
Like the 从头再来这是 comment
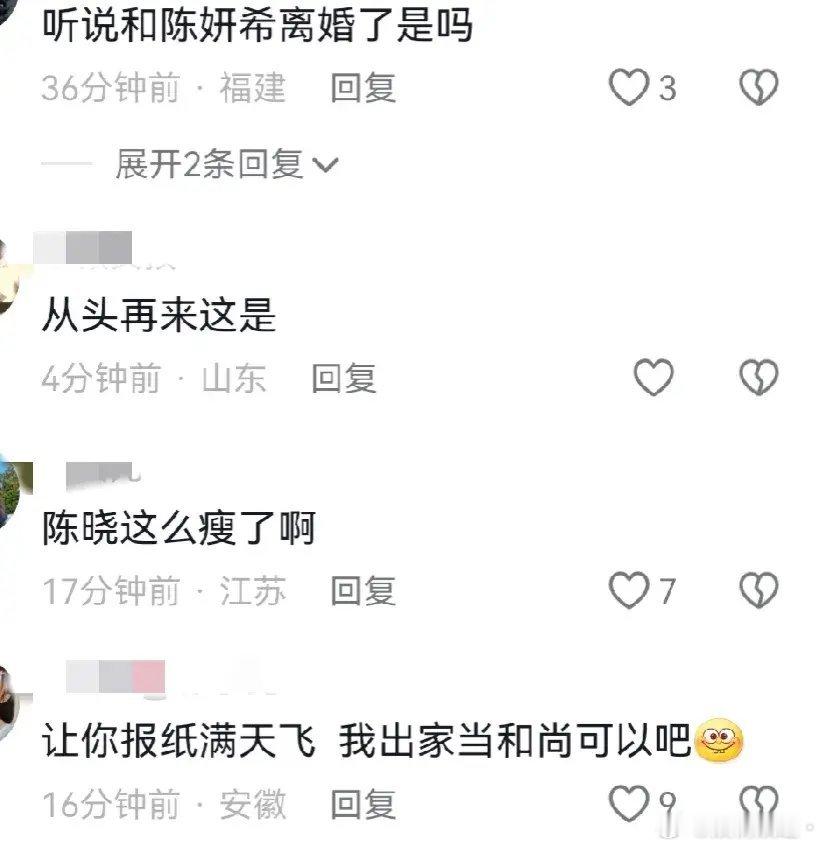pyautogui.click(x=653, y=377)
